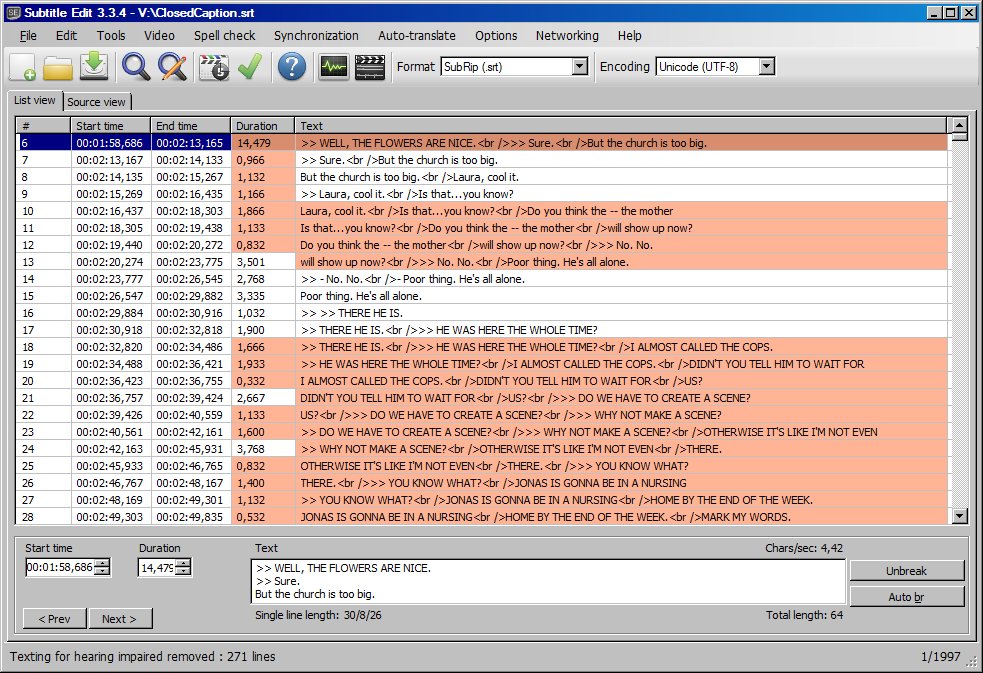This screenshot has height=673, width=983.
Task: Switch to the Source view tab
Action: pos(97,102)
